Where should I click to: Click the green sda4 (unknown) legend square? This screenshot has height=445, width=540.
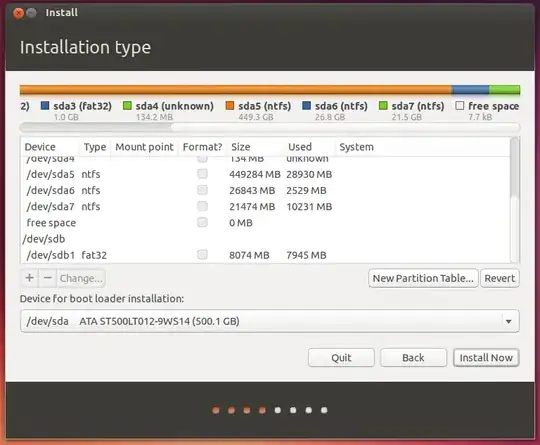tap(127, 105)
